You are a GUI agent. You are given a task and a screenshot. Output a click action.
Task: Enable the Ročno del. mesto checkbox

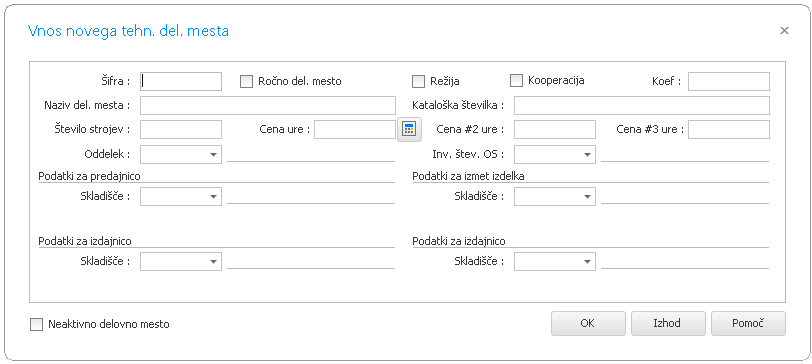point(246,81)
